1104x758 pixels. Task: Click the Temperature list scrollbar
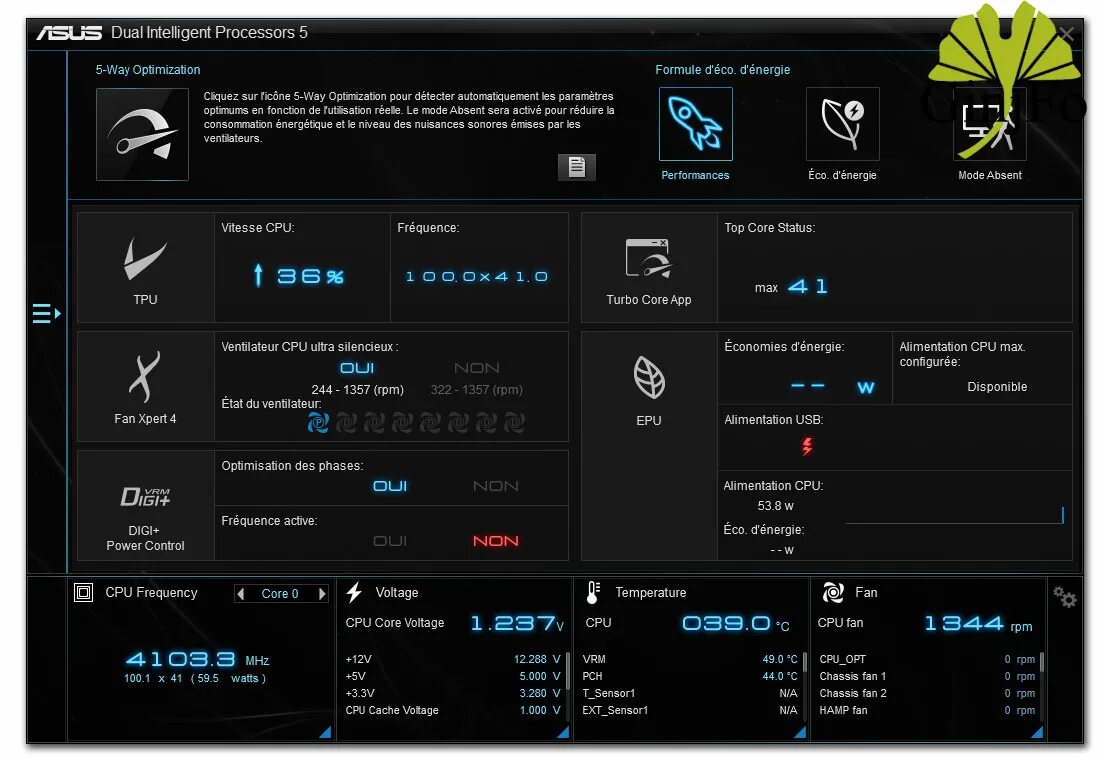pos(805,662)
